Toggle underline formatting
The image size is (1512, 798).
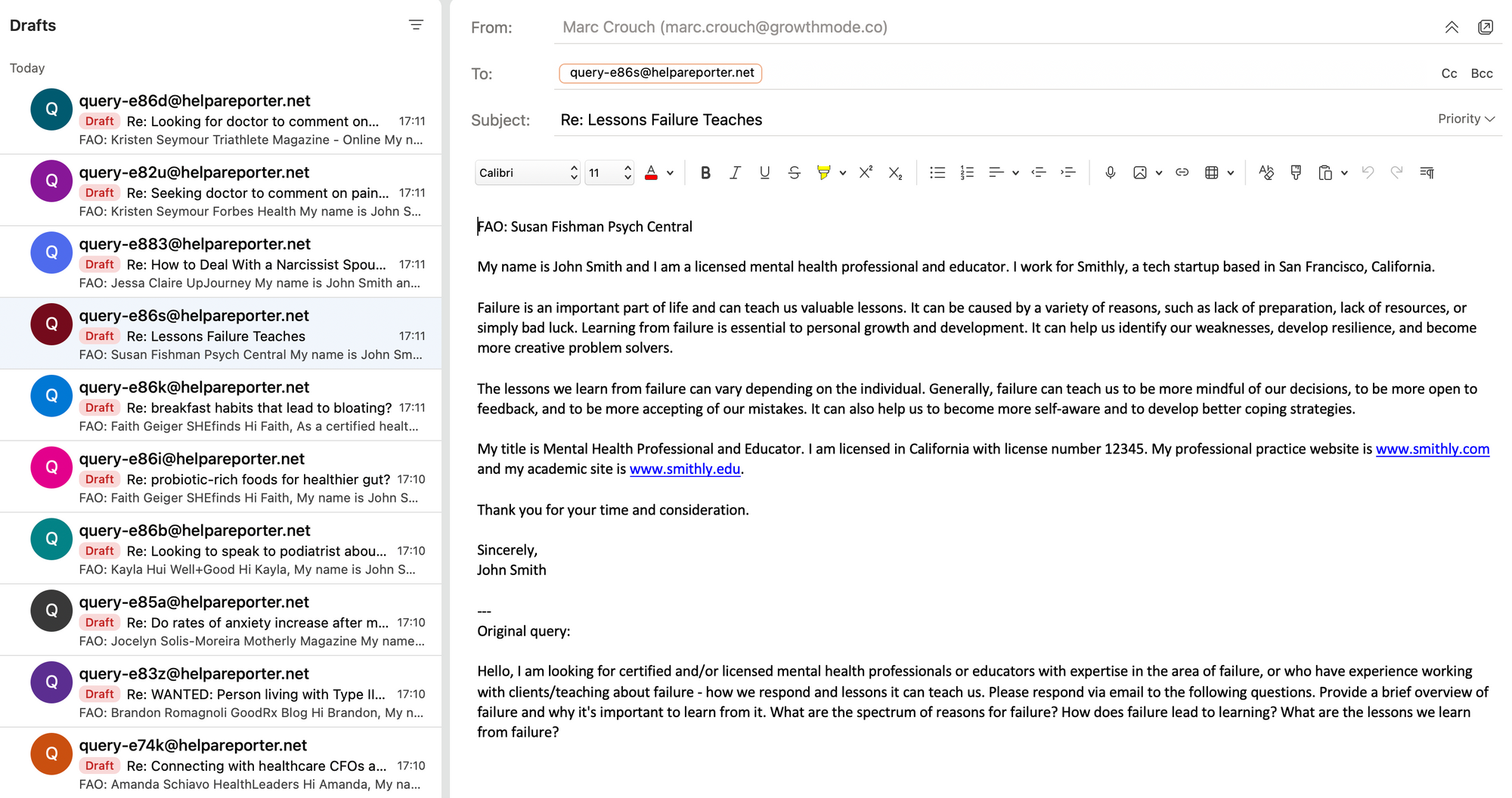click(x=764, y=173)
